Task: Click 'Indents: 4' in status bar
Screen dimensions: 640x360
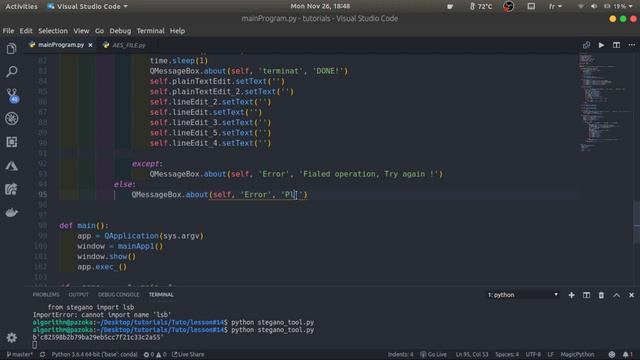Action: (x=400, y=354)
